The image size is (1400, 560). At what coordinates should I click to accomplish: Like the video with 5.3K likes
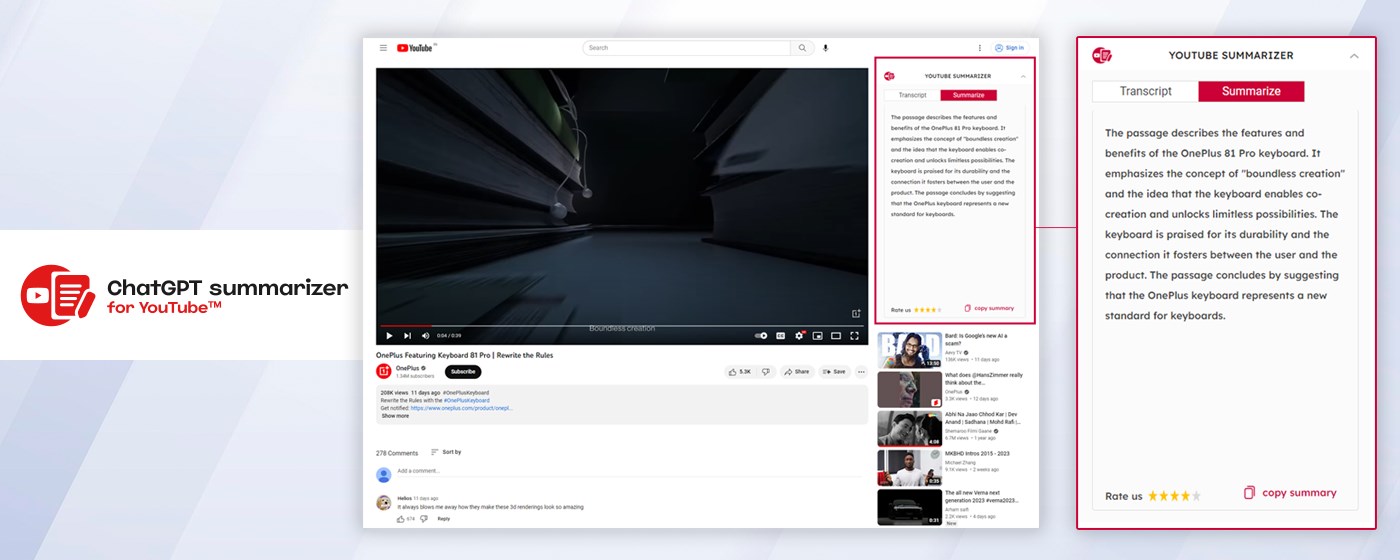(741, 371)
